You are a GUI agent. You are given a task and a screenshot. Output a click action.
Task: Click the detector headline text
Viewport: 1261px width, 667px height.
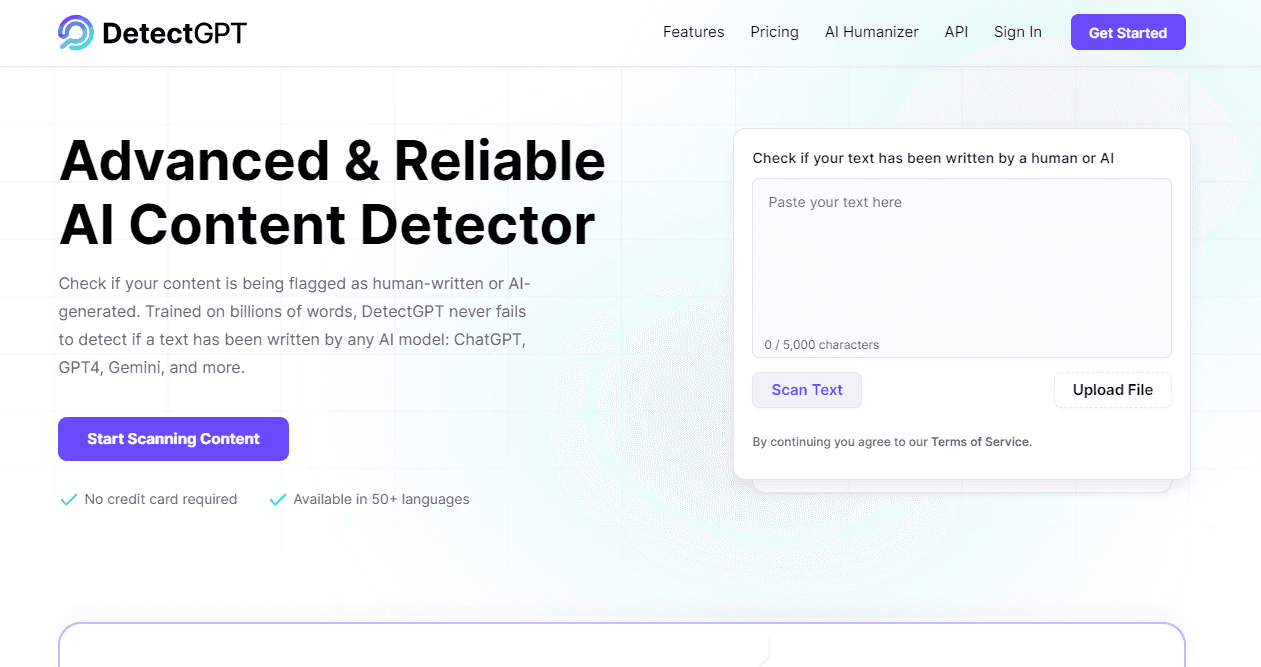click(x=330, y=192)
